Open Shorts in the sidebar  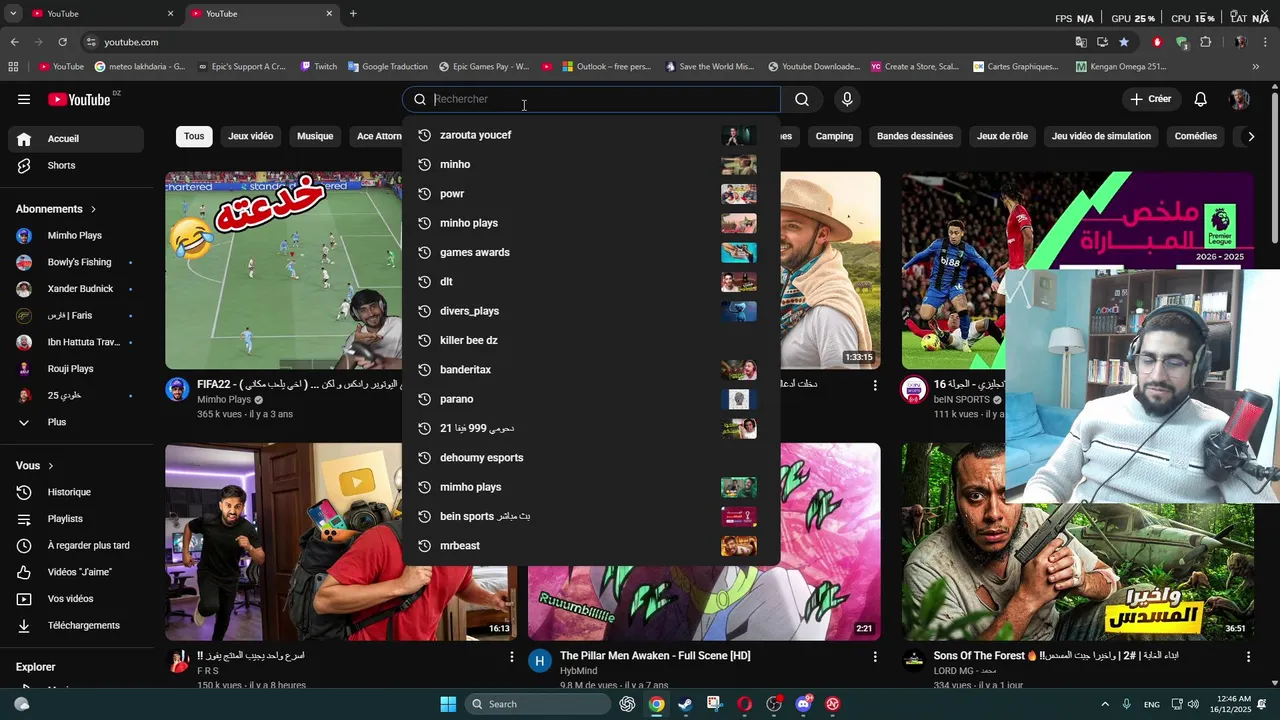pyautogui.click(x=78, y=165)
